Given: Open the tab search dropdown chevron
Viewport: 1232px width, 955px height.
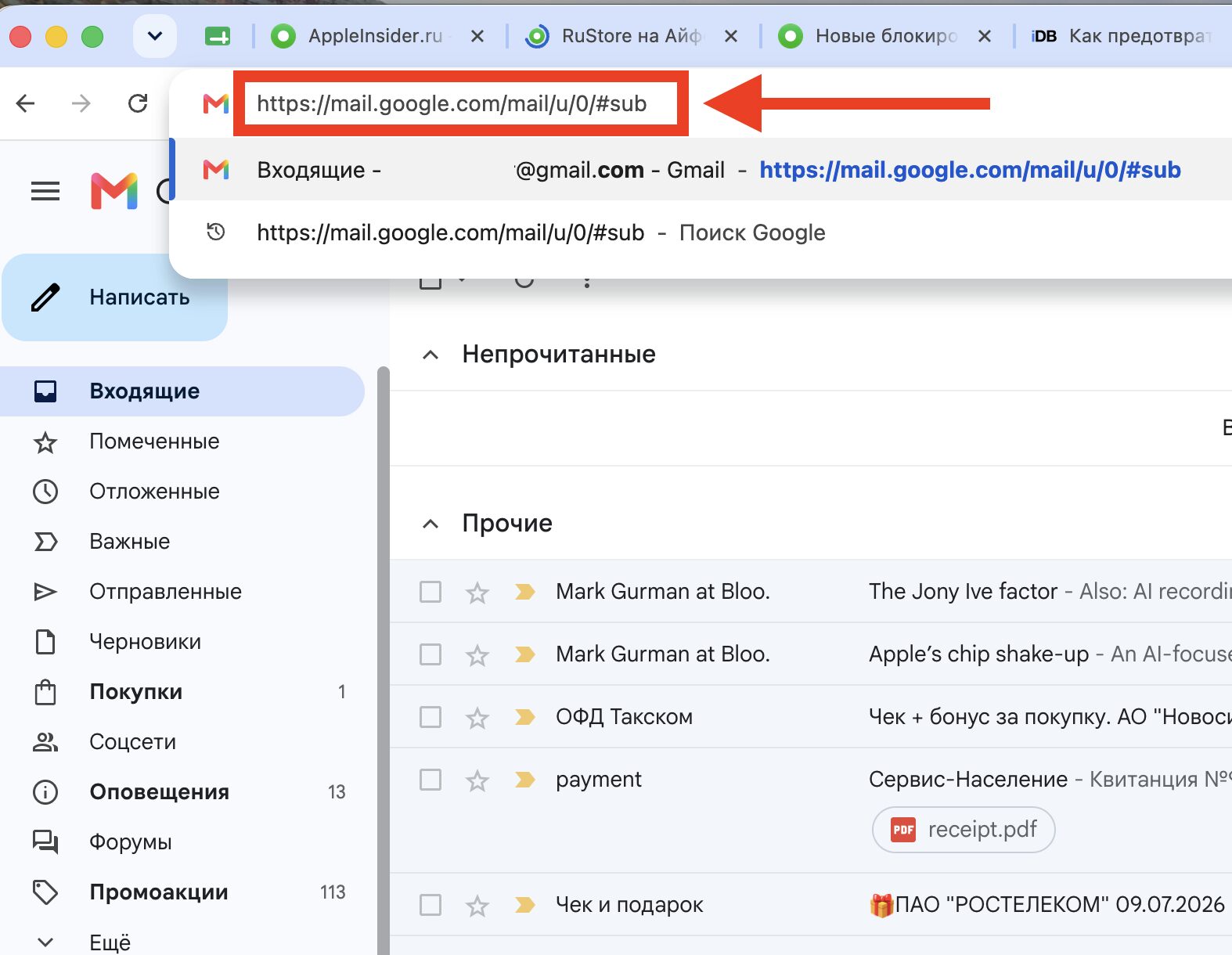Looking at the screenshot, I should pos(155,36).
